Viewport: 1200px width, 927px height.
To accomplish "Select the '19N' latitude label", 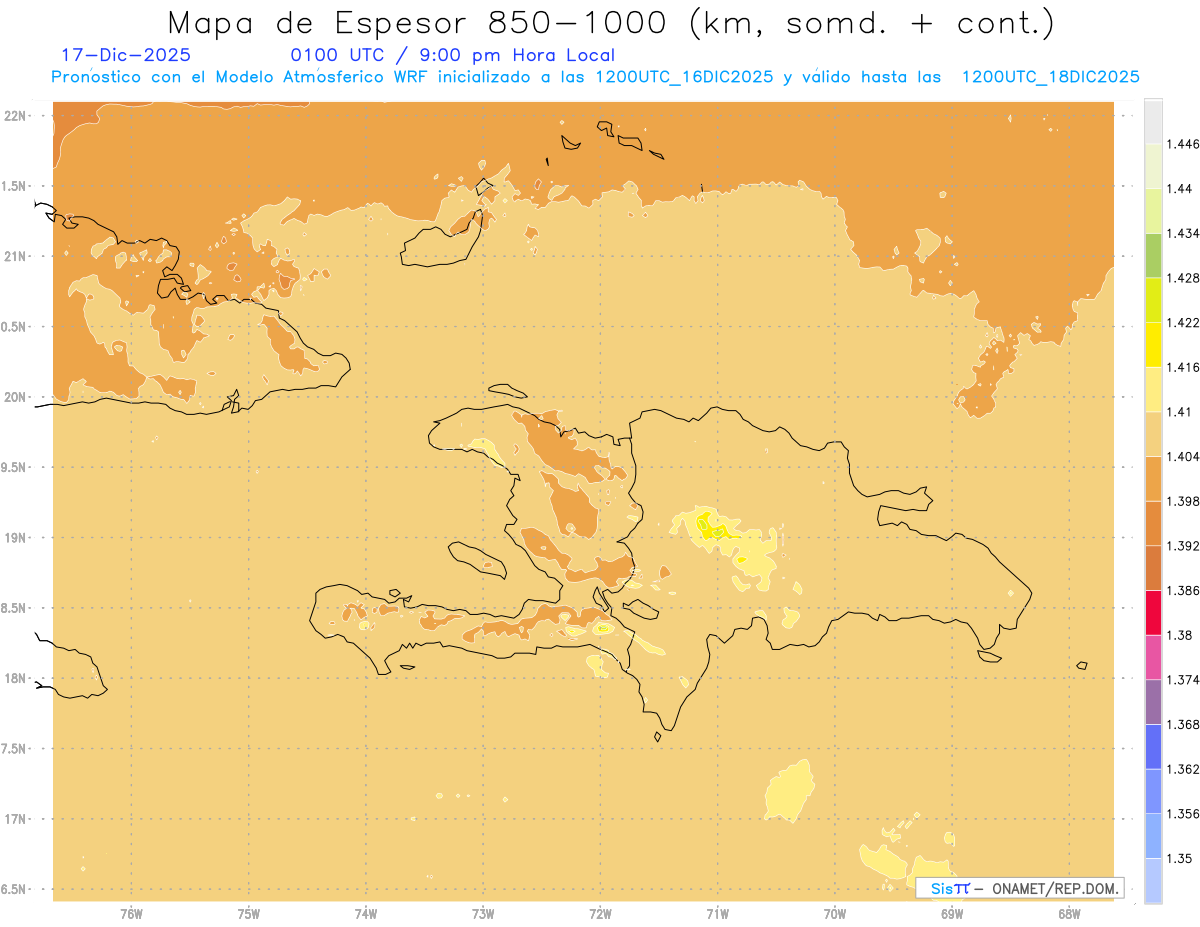I will tap(16, 538).
